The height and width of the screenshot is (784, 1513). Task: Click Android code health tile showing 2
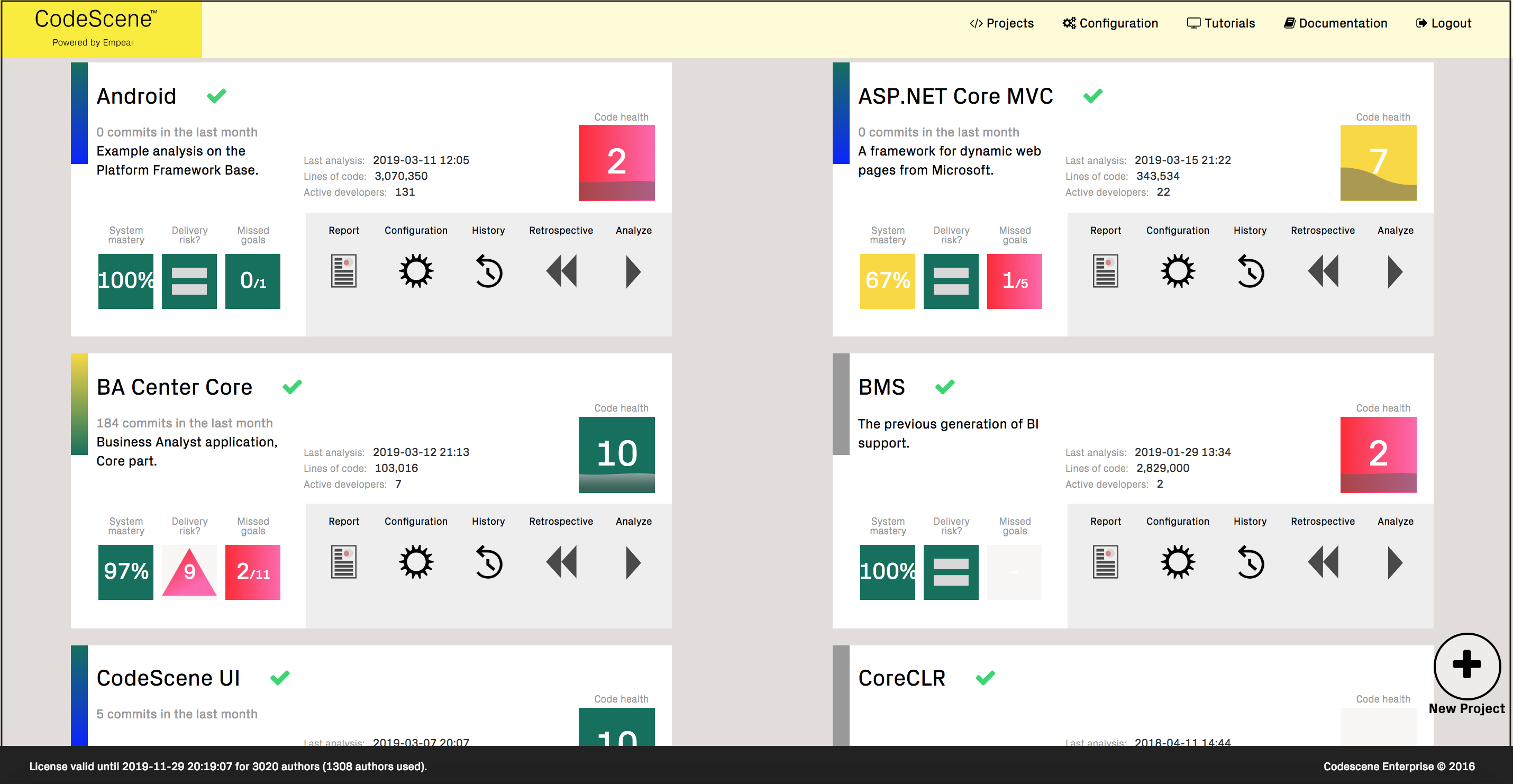[x=616, y=163]
